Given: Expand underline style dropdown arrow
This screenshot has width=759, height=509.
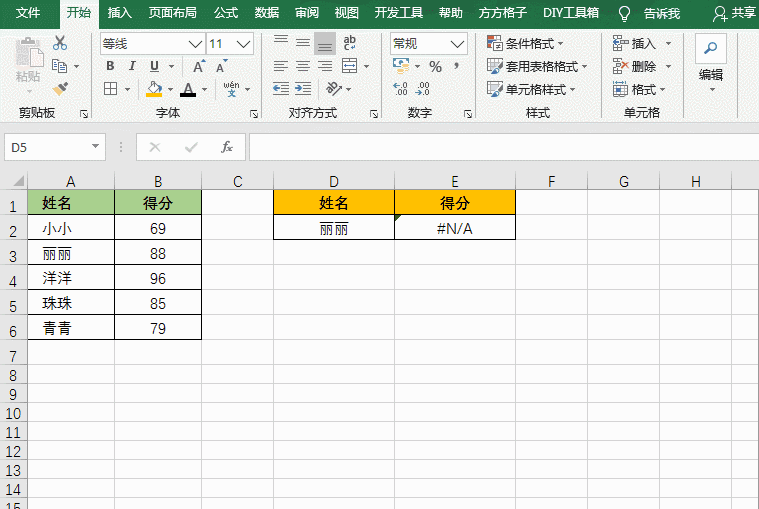Looking at the screenshot, I should (171, 66).
